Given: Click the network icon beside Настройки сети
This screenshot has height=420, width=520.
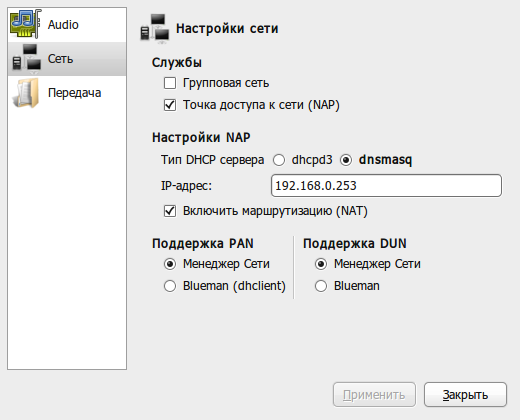Looking at the screenshot, I should click(155, 29).
